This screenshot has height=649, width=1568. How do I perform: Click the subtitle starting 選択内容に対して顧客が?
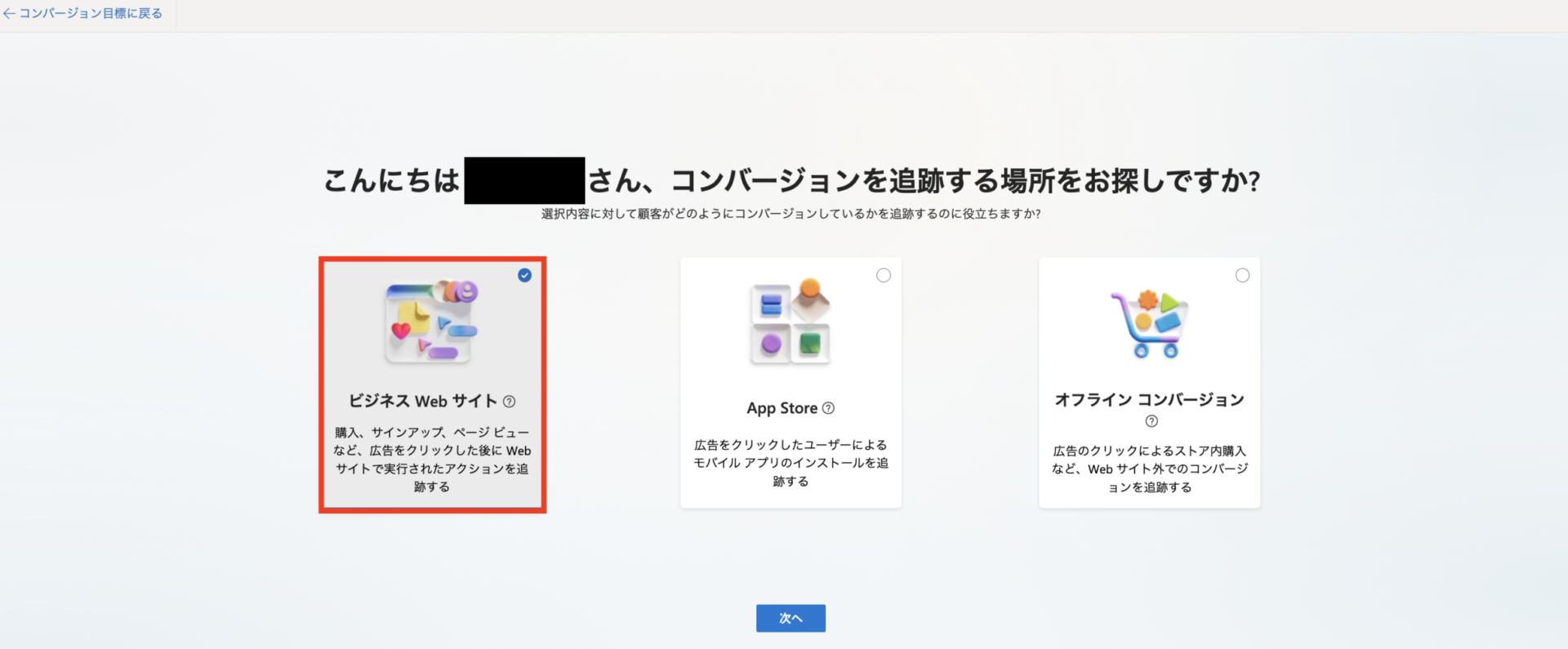791,214
